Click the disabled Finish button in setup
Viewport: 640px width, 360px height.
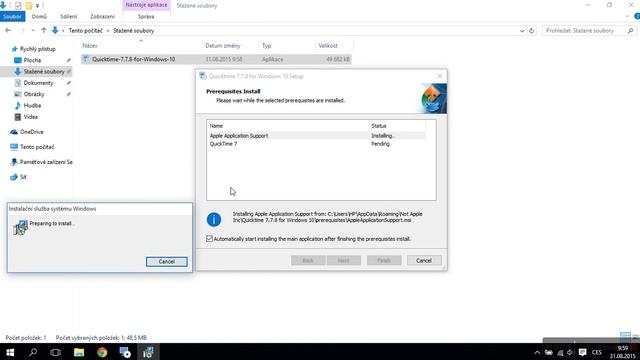[384, 260]
